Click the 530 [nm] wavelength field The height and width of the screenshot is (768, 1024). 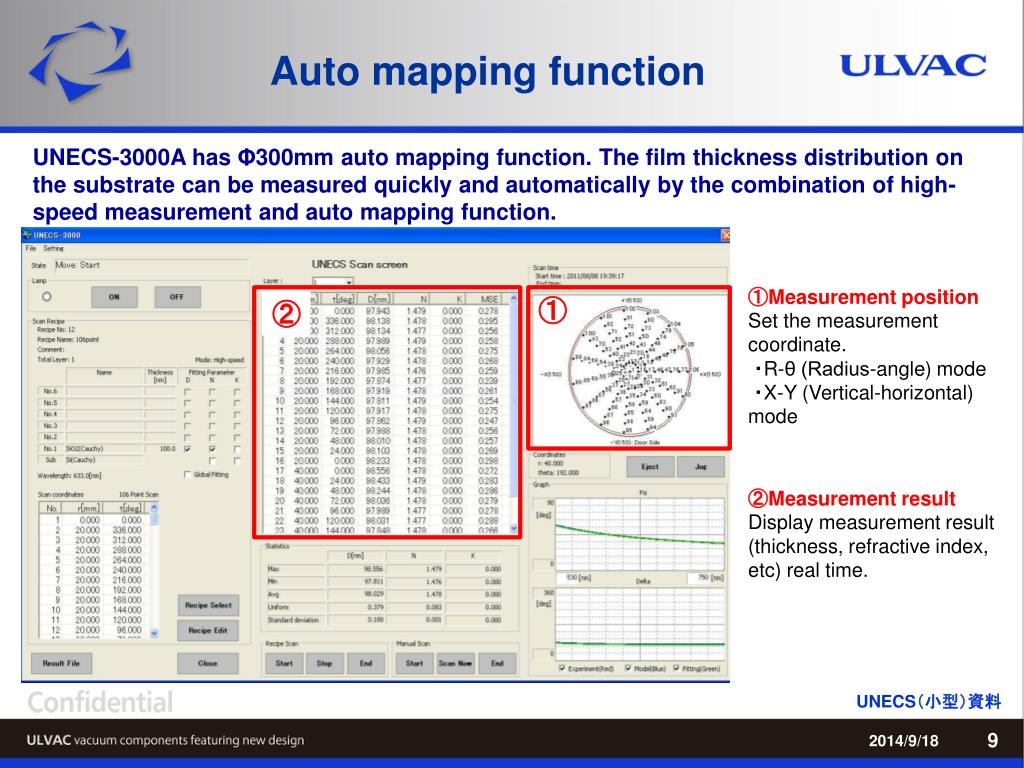coord(575,579)
